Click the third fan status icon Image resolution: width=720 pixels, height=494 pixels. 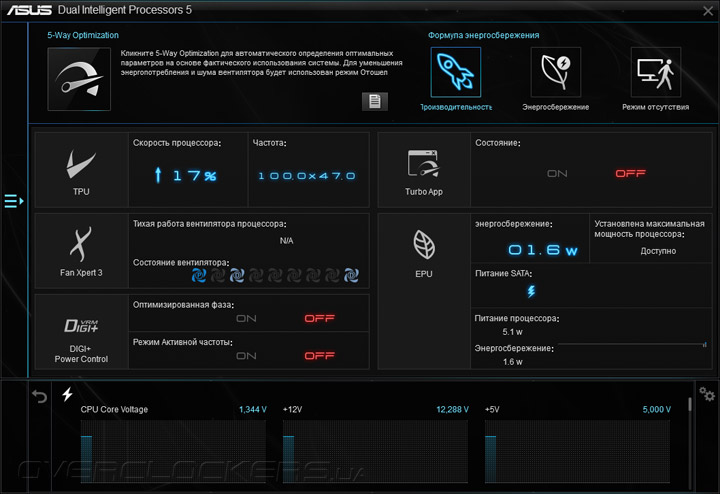tap(237, 275)
